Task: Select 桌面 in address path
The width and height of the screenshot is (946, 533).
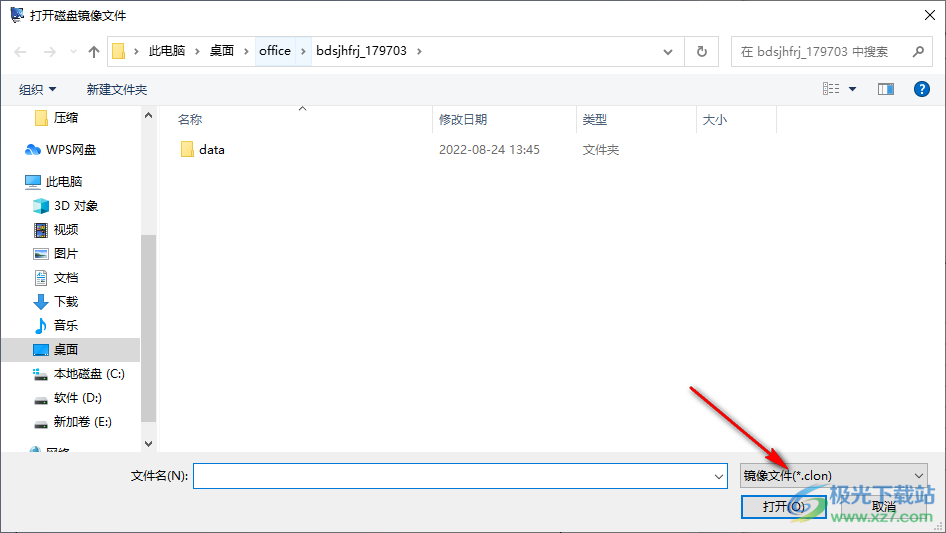Action: click(x=221, y=51)
